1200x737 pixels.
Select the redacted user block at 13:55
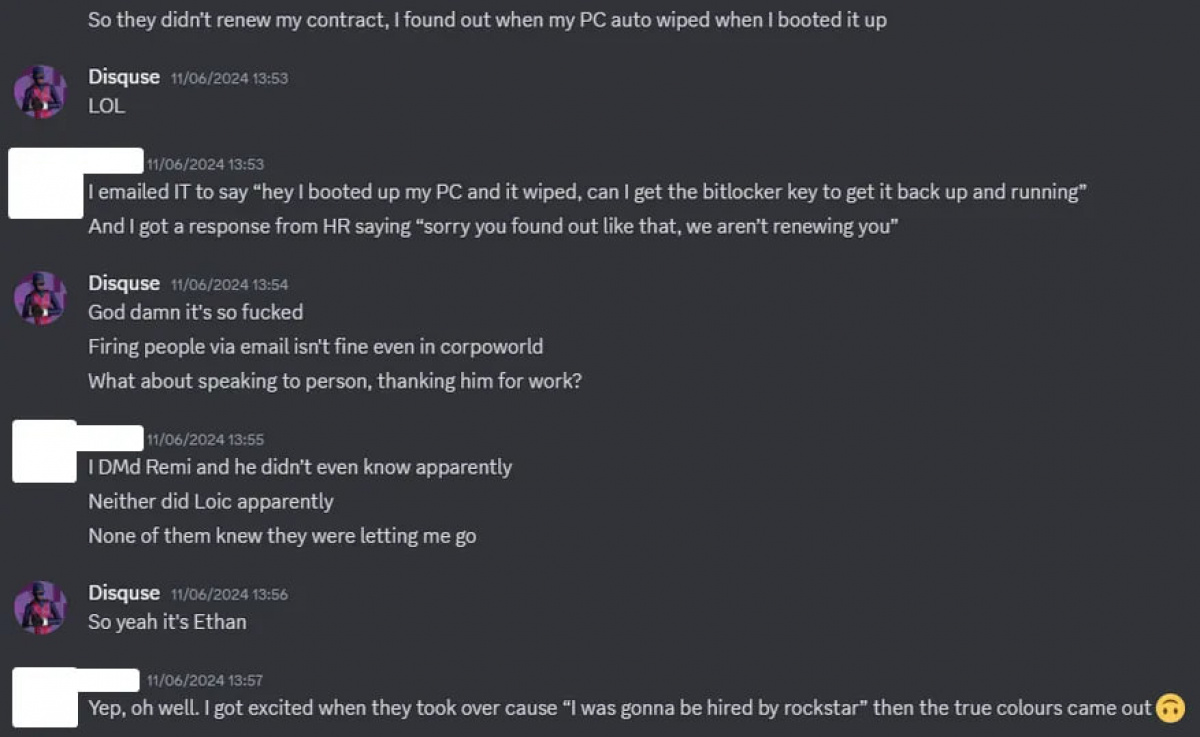[76, 451]
